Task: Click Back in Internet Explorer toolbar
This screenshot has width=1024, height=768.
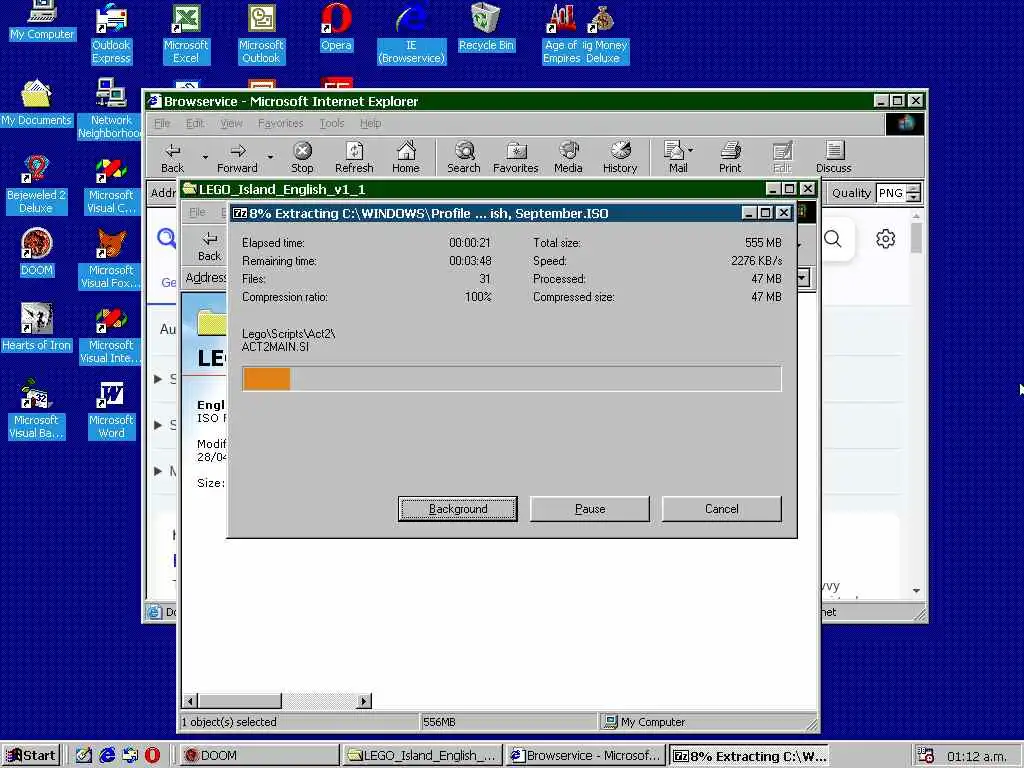Action: [172, 158]
